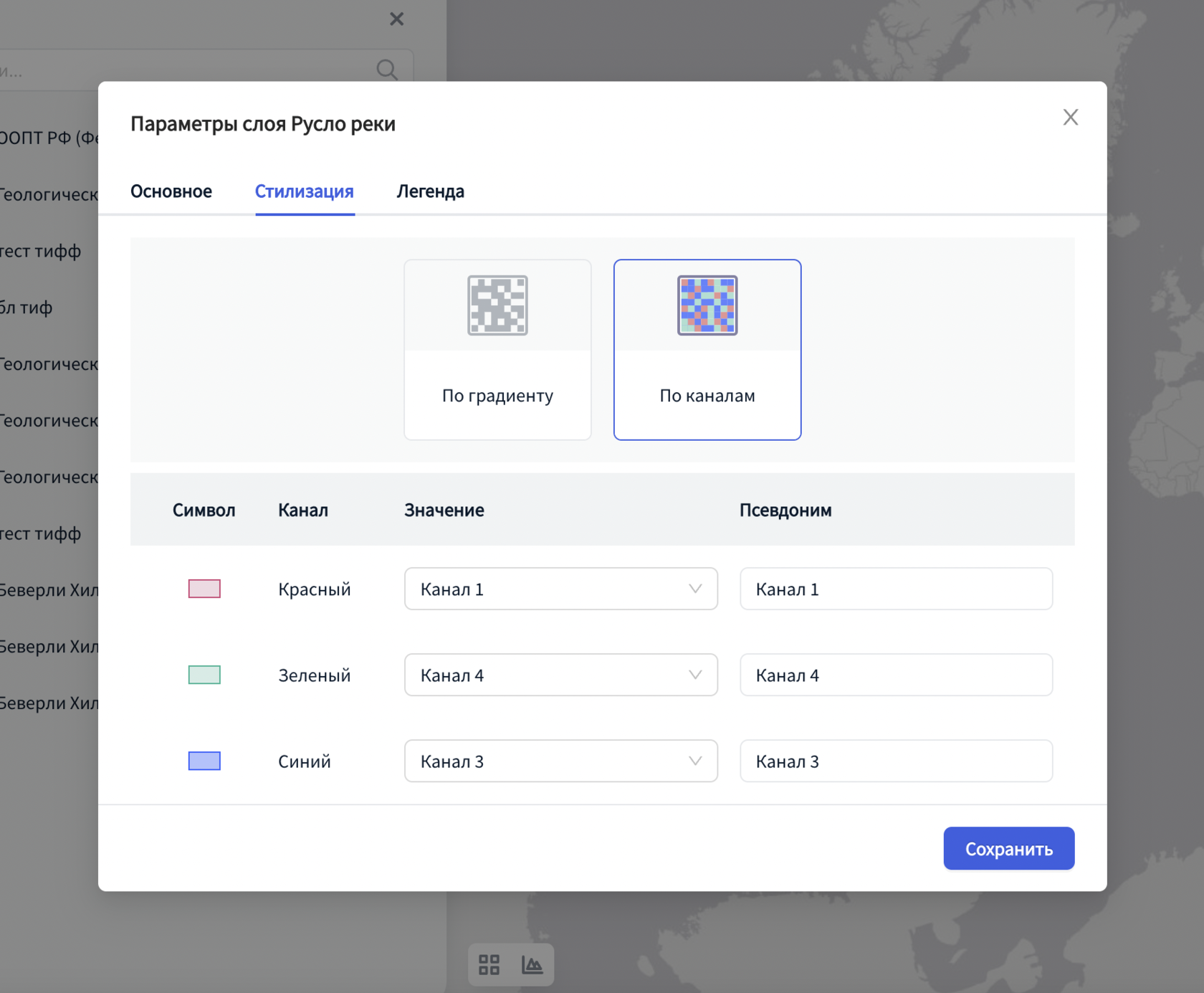Click the green channel color swatch
Screen dimensions: 1204x993
pyautogui.click(x=204, y=675)
